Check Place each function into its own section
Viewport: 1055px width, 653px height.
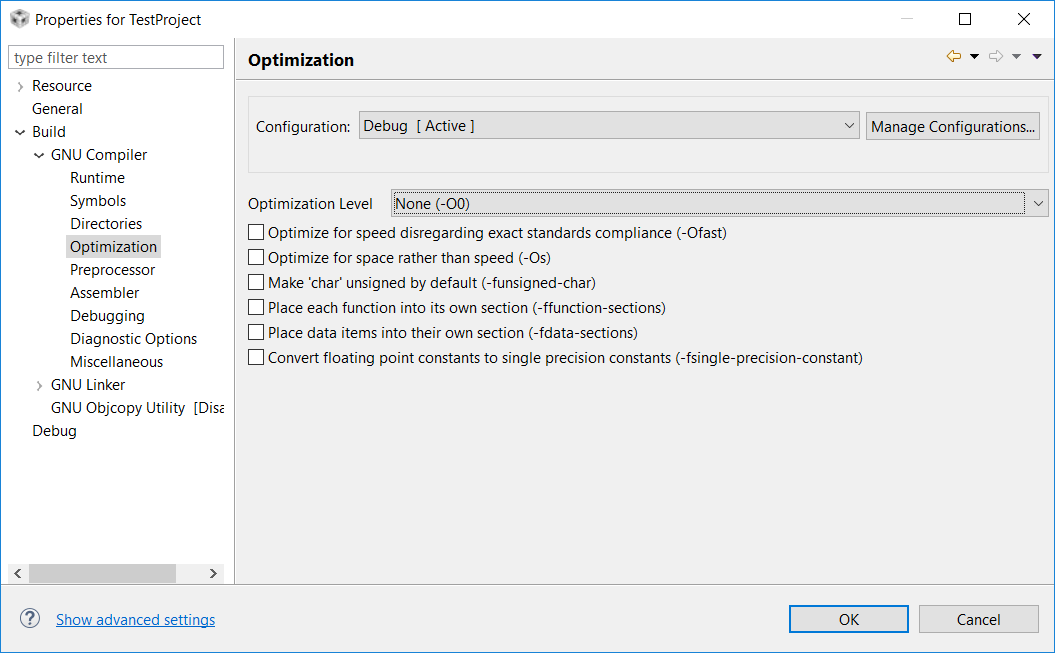pyautogui.click(x=256, y=307)
